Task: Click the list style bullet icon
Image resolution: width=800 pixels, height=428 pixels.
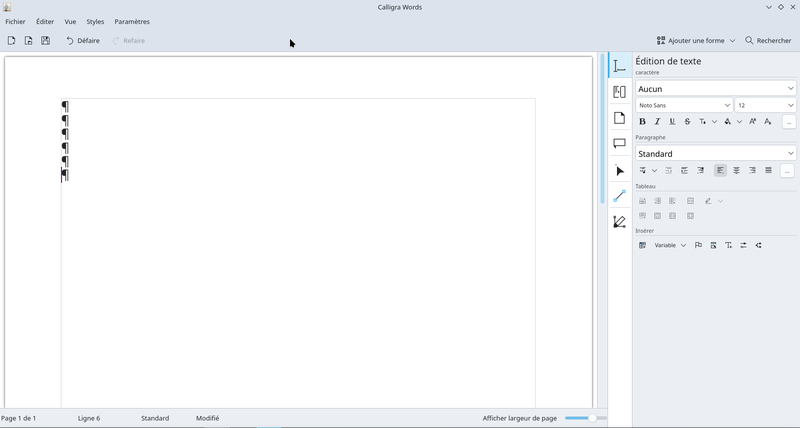Action: pyautogui.click(x=642, y=170)
